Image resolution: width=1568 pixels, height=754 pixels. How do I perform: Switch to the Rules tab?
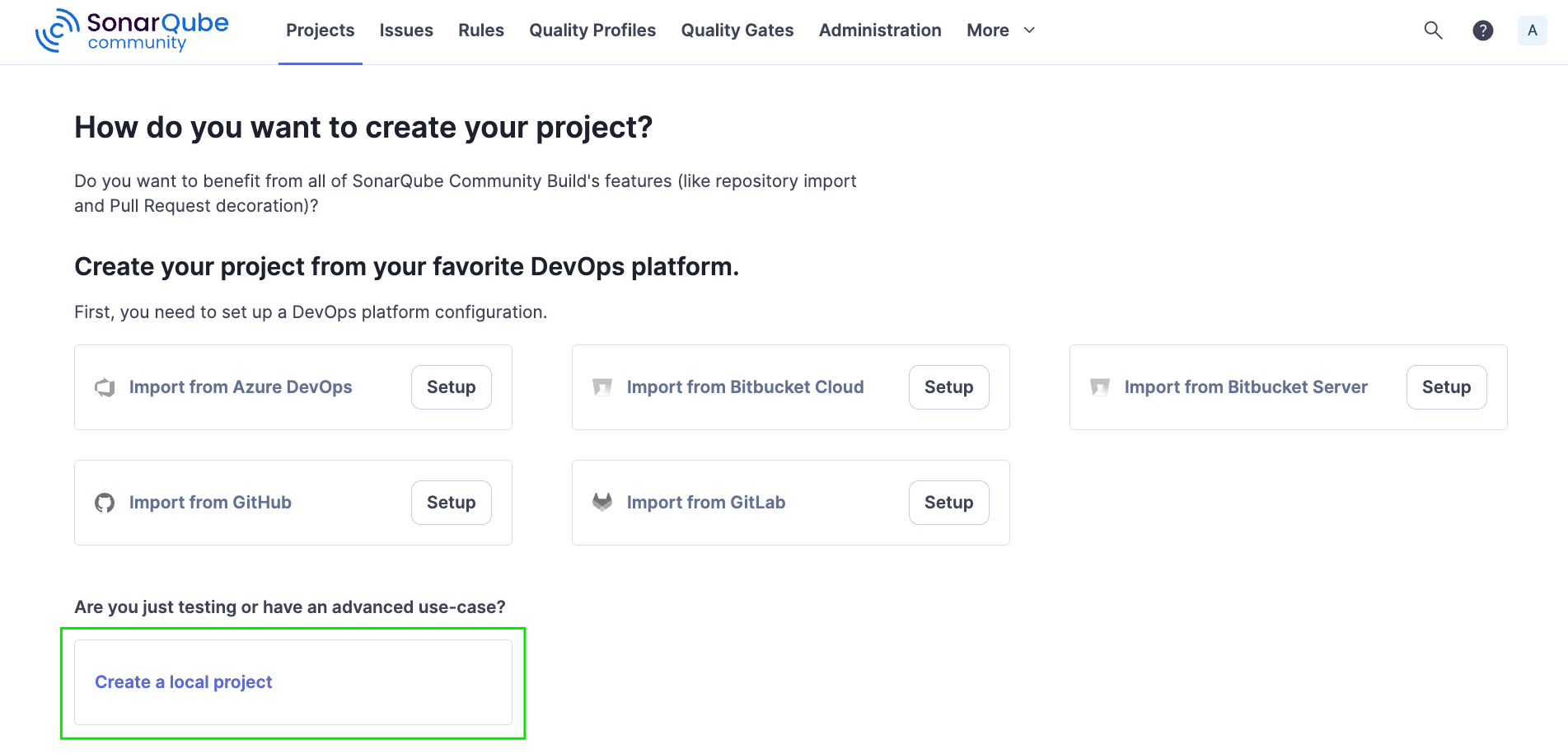pos(481,30)
